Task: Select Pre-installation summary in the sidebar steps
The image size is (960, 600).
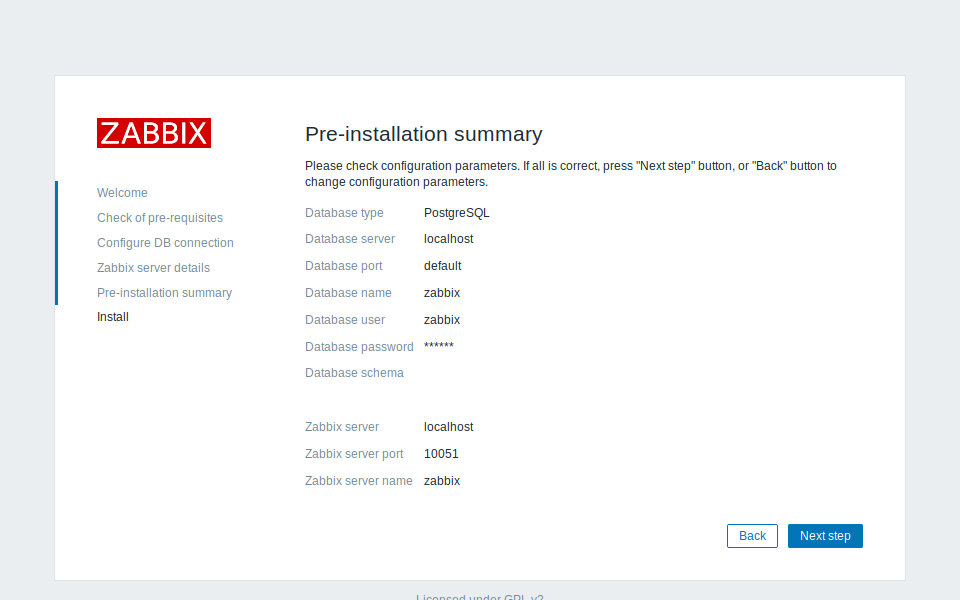Action: click(164, 293)
